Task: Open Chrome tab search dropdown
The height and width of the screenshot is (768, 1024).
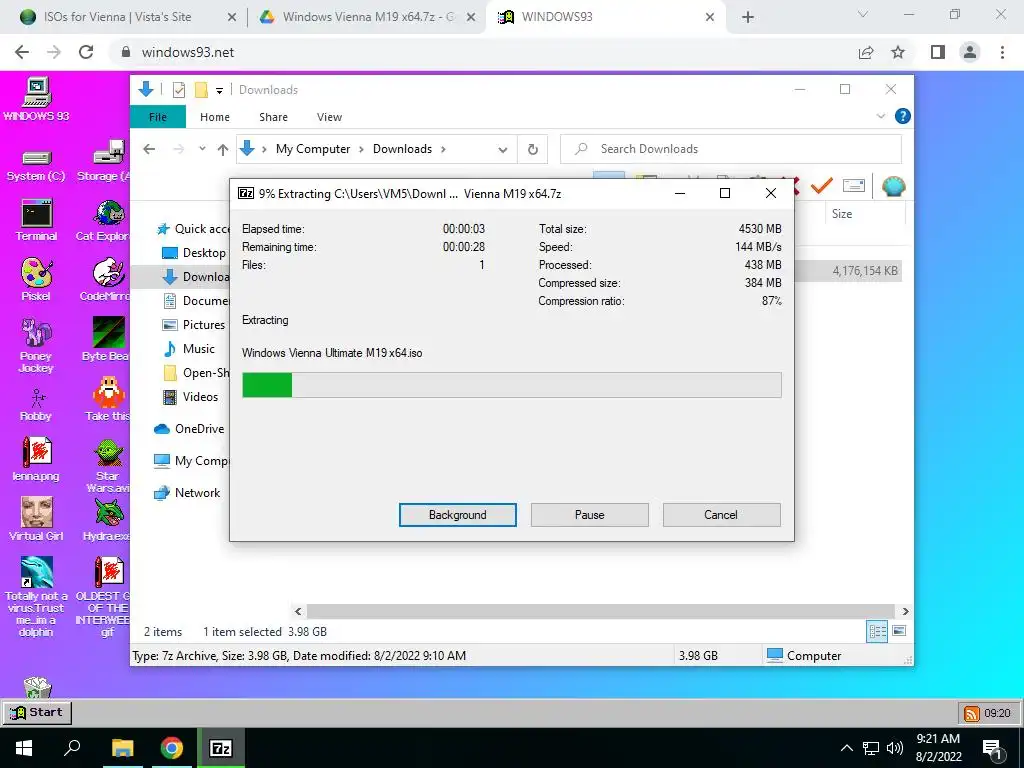Action: (x=863, y=14)
